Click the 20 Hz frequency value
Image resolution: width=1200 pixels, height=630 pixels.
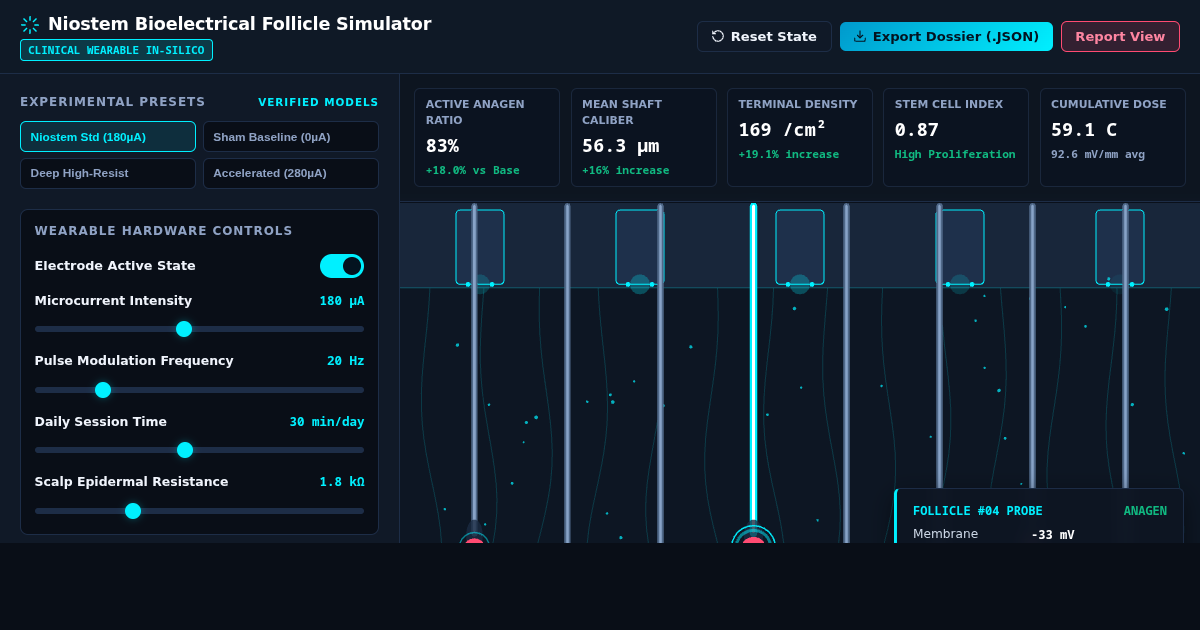(346, 361)
